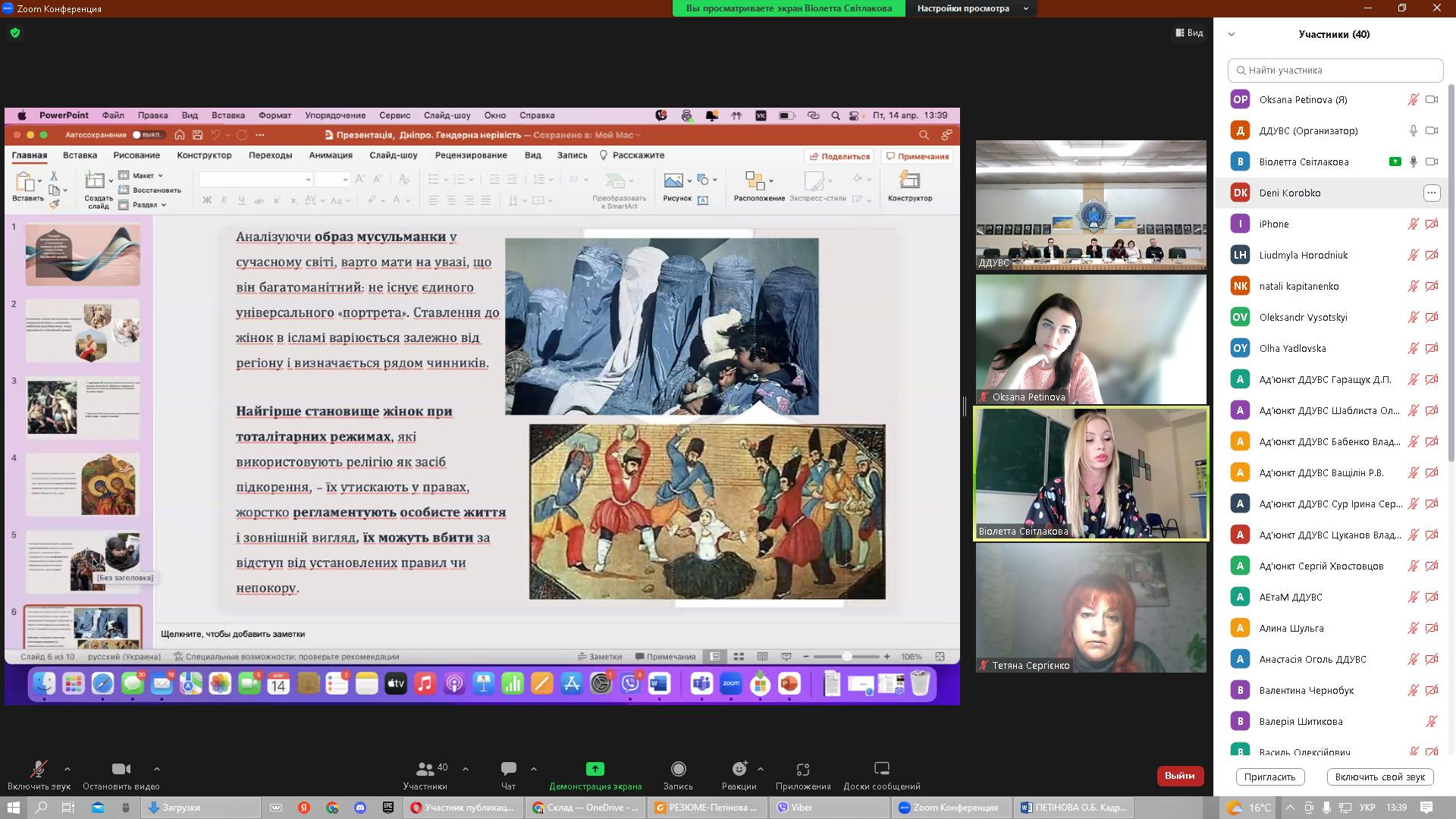
Task: Open the Reactions (Реакции) smiley icon
Action: pos(739,770)
